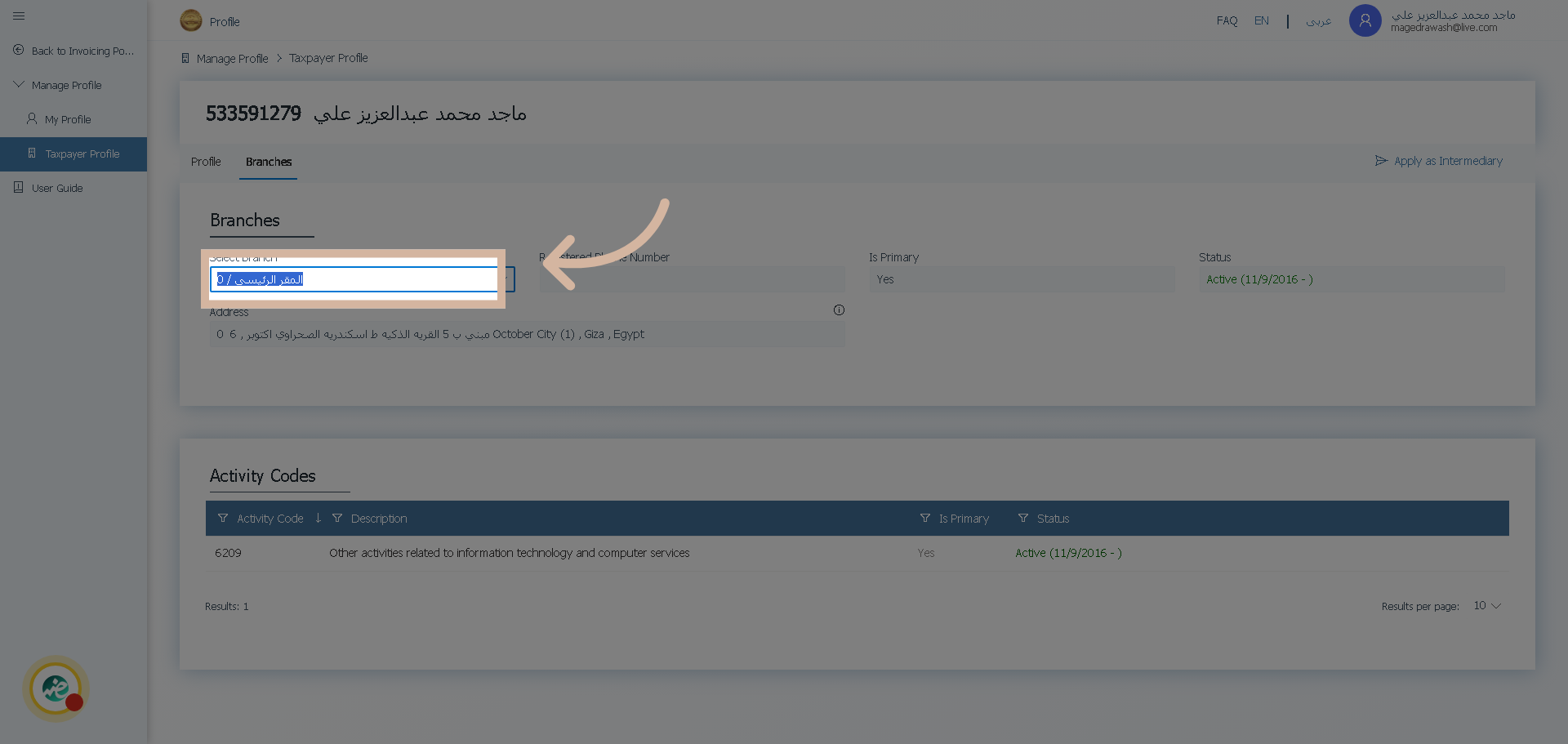
Task: Switch language to EN
Action: click(1262, 20)
